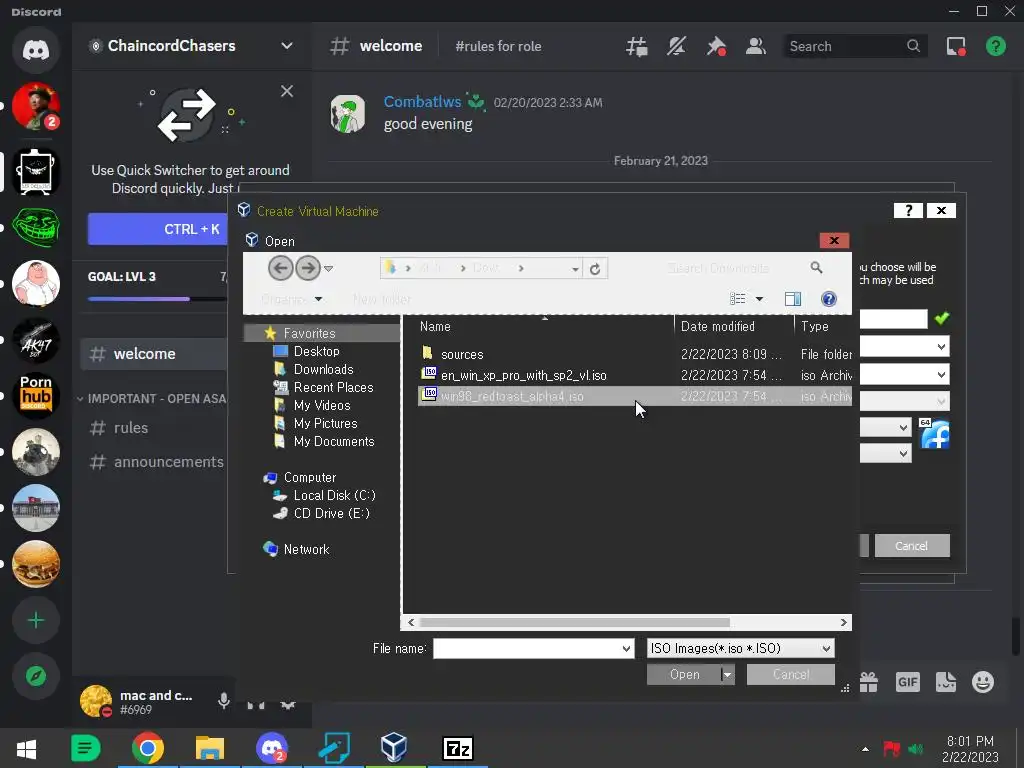Go back in Open dialog

281,268
